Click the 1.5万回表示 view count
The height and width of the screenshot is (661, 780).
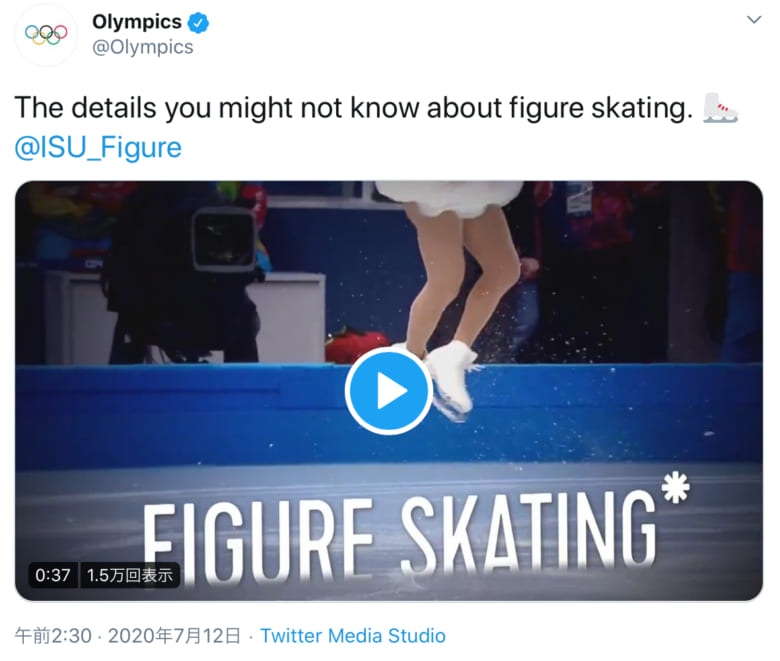tap(130, 575)
